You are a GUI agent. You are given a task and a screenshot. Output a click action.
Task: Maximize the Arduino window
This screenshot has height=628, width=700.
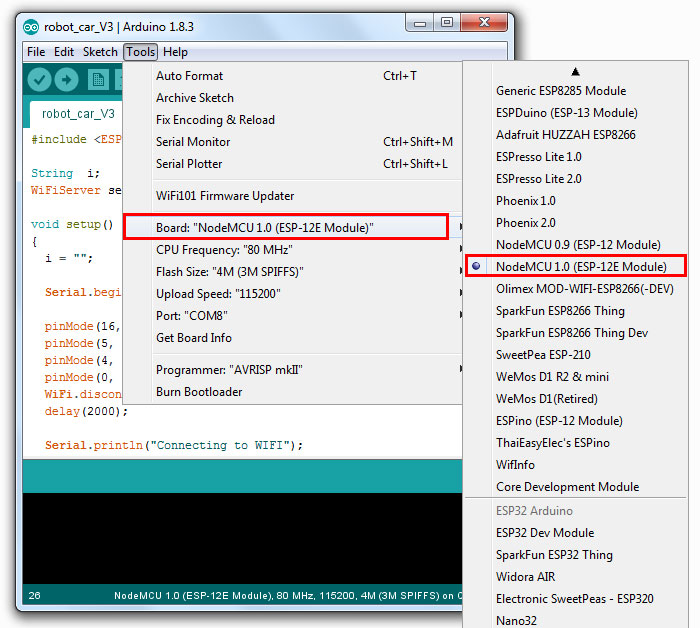click(447, 22)
